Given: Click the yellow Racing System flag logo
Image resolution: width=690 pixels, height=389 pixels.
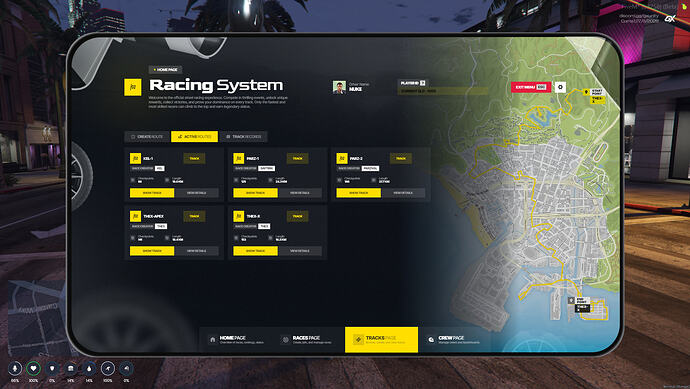Looking at the screenshot, I should [x=133, y=87].
